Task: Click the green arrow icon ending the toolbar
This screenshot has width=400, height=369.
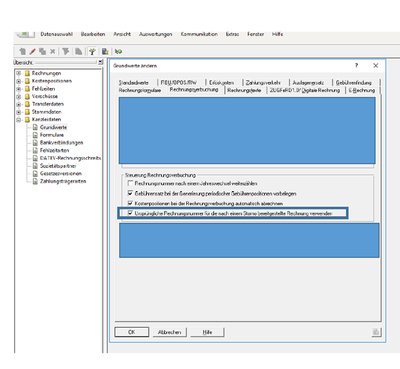Action: point(118,51)
